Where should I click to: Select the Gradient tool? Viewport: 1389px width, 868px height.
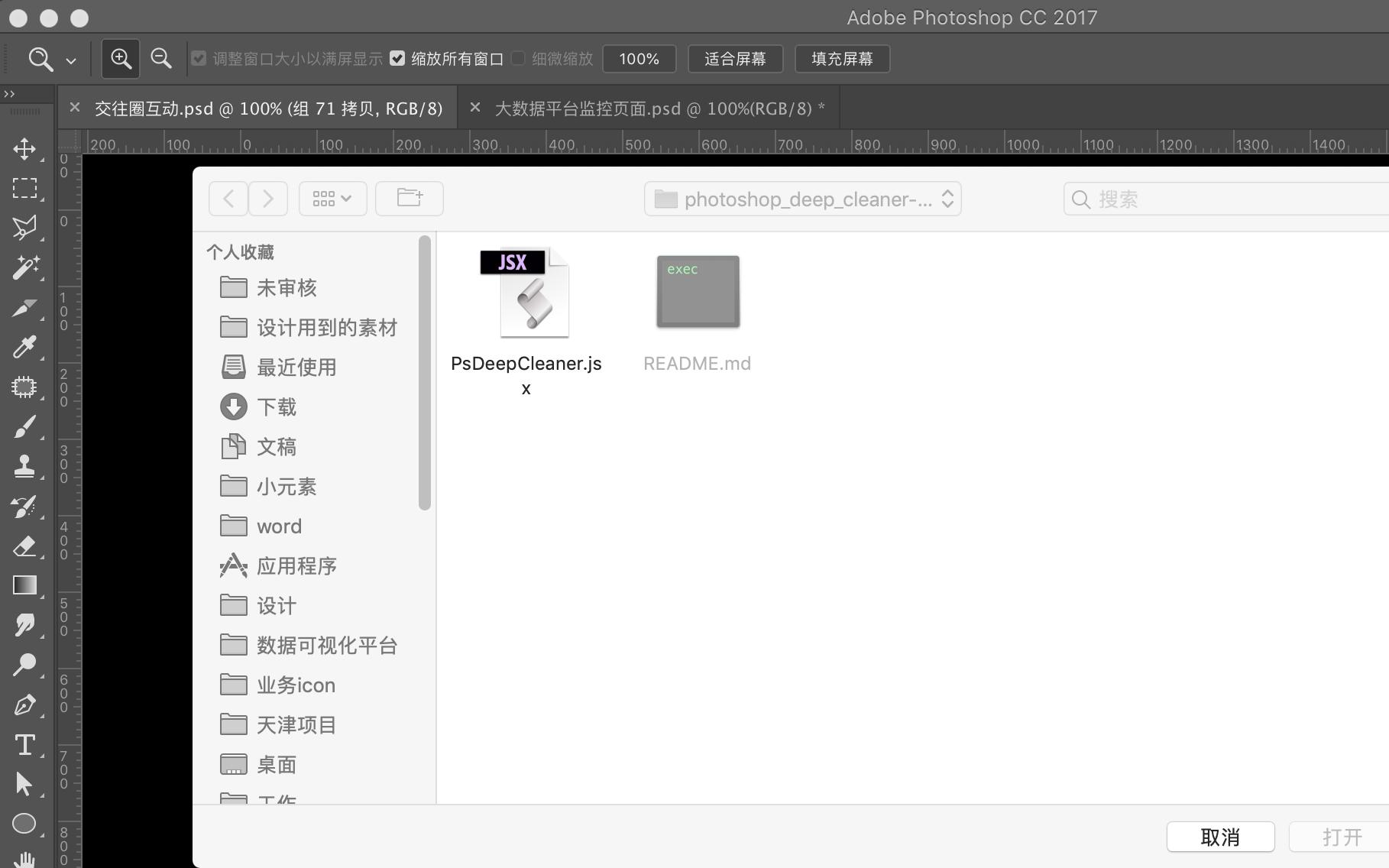tap(25, 585)
